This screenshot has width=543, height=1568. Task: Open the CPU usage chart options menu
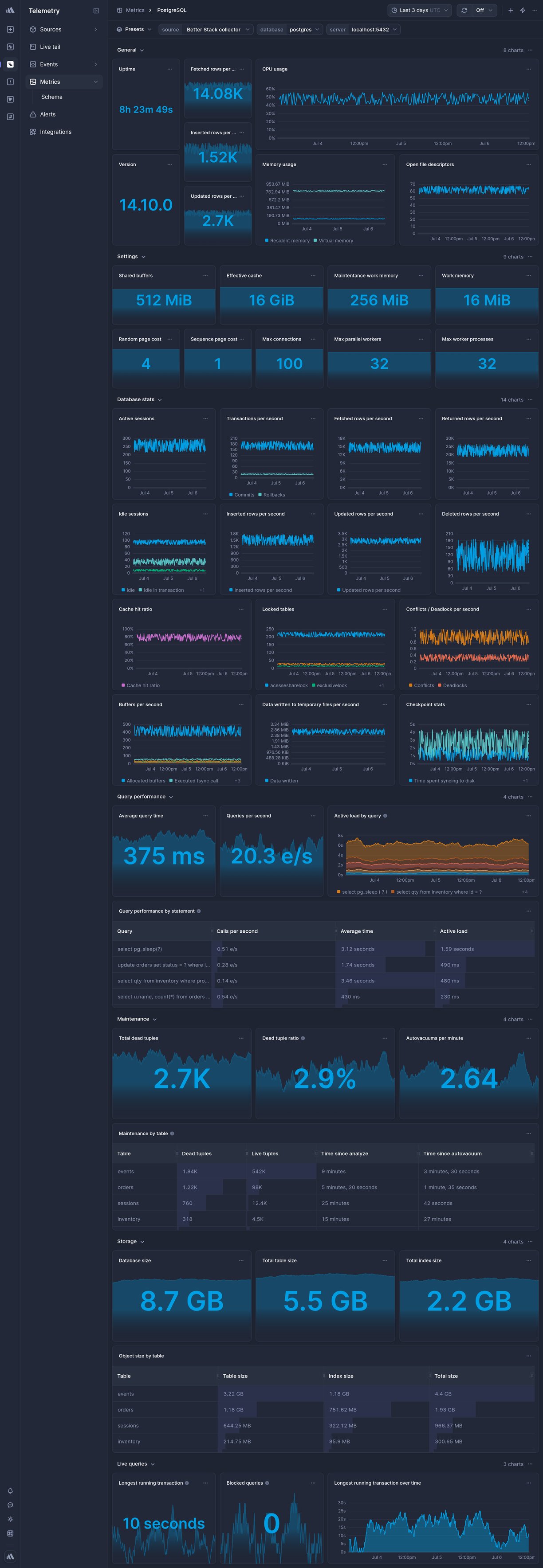tap(528, 70)
